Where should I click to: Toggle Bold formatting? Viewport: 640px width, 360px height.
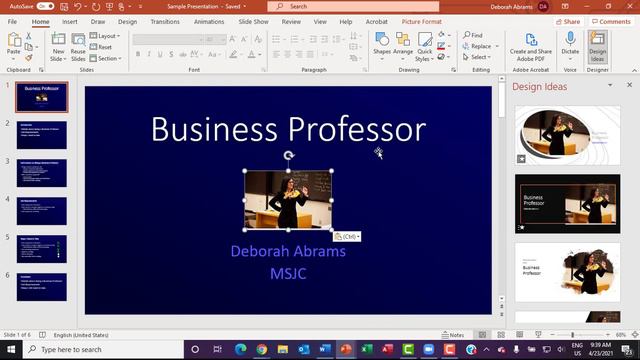tap(138, 54)
